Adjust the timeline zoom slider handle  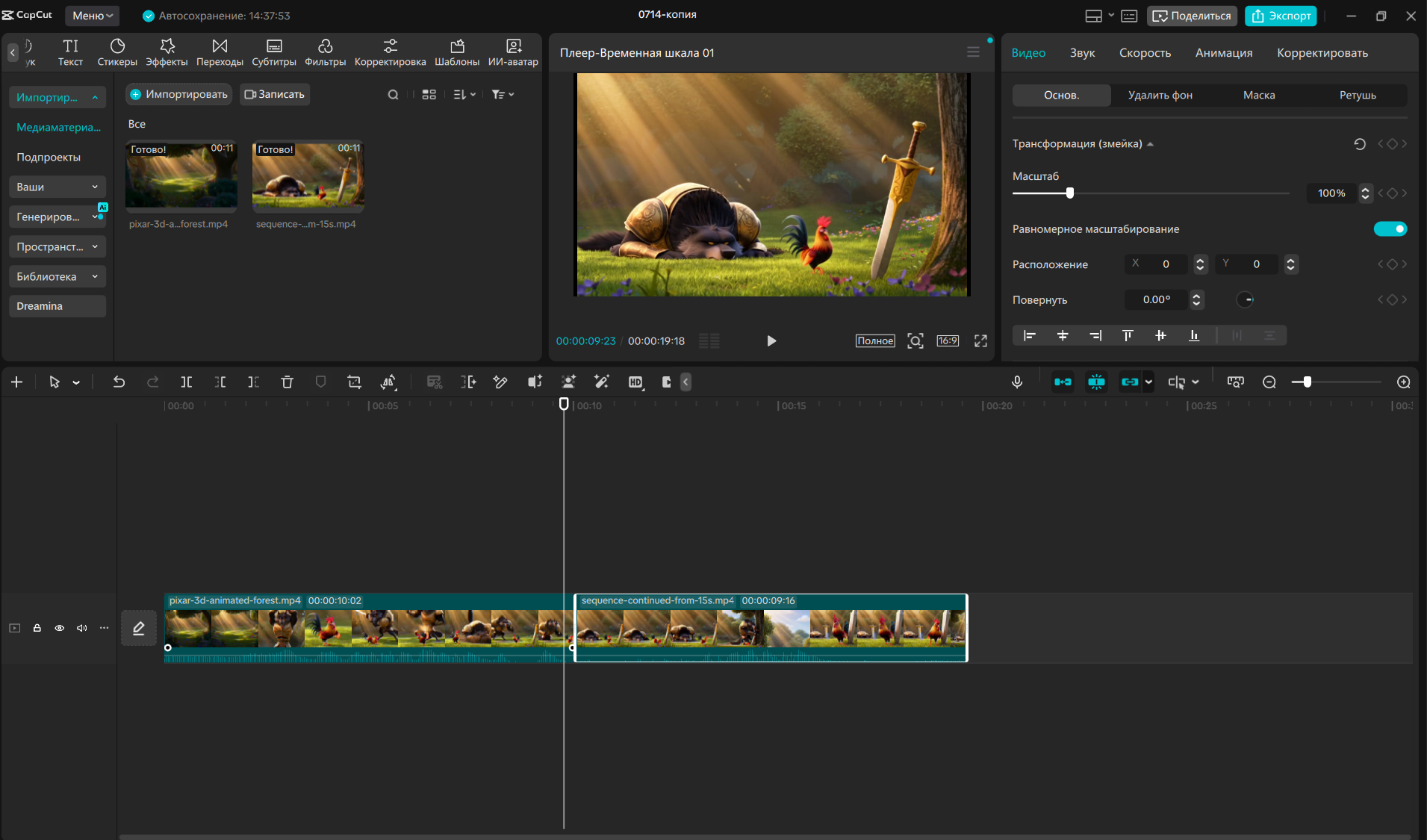1307,382
